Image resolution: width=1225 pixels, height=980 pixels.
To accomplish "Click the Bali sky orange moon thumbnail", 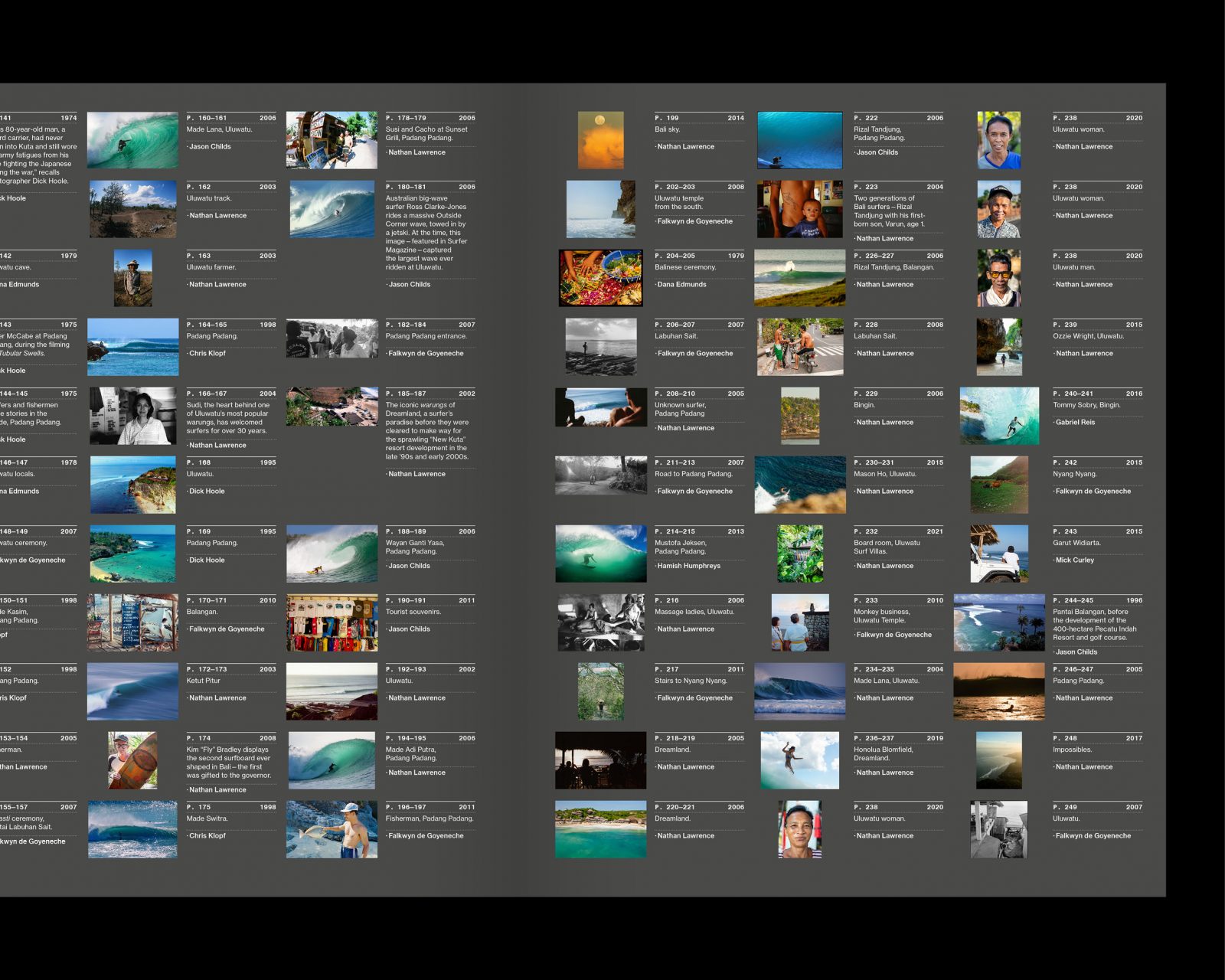I will [x=600, y=140].
